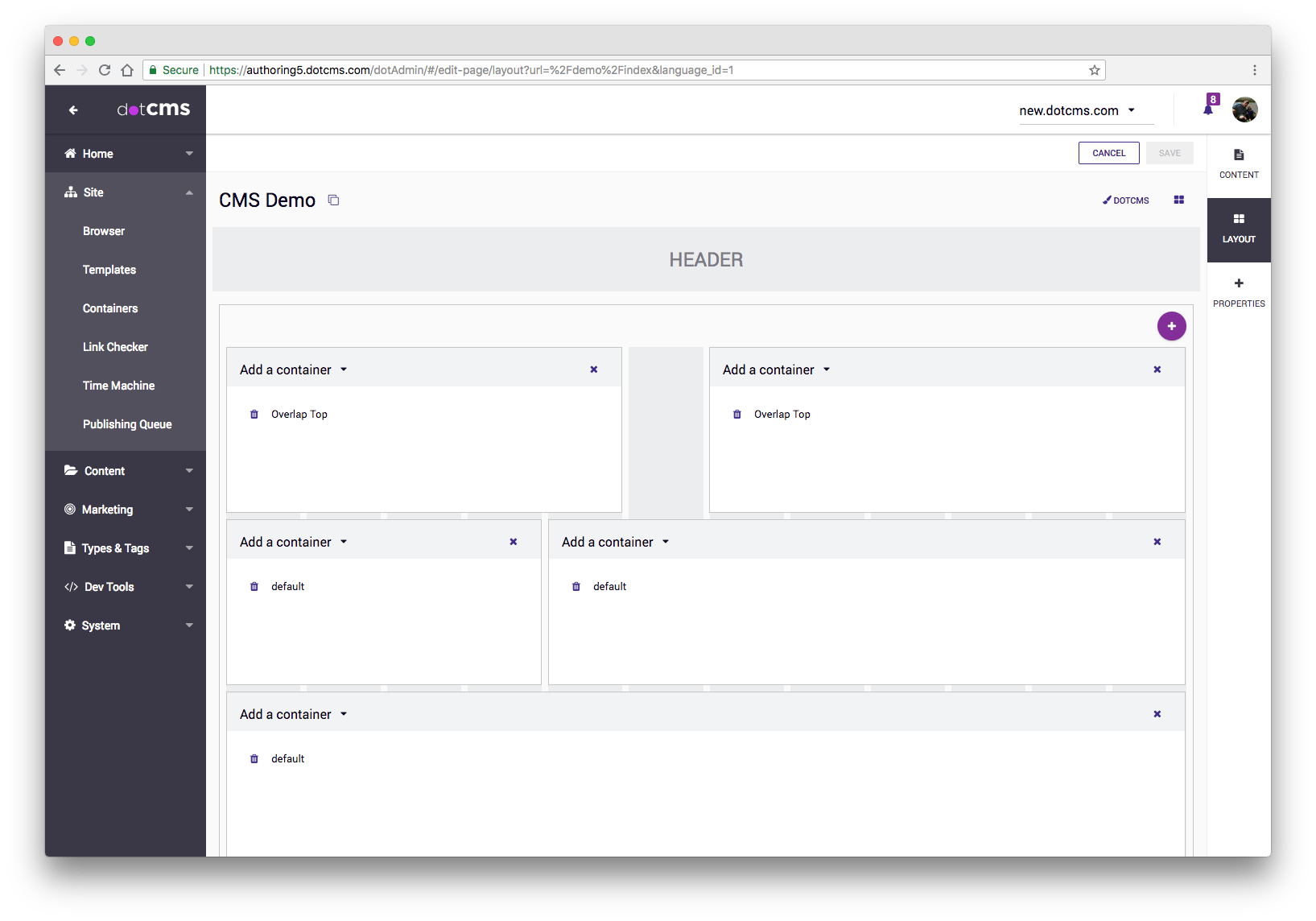Click the bookmark star in the address bar
Image resolution: width=1316 pixels, height=921 pixels.
point(1094,70)
